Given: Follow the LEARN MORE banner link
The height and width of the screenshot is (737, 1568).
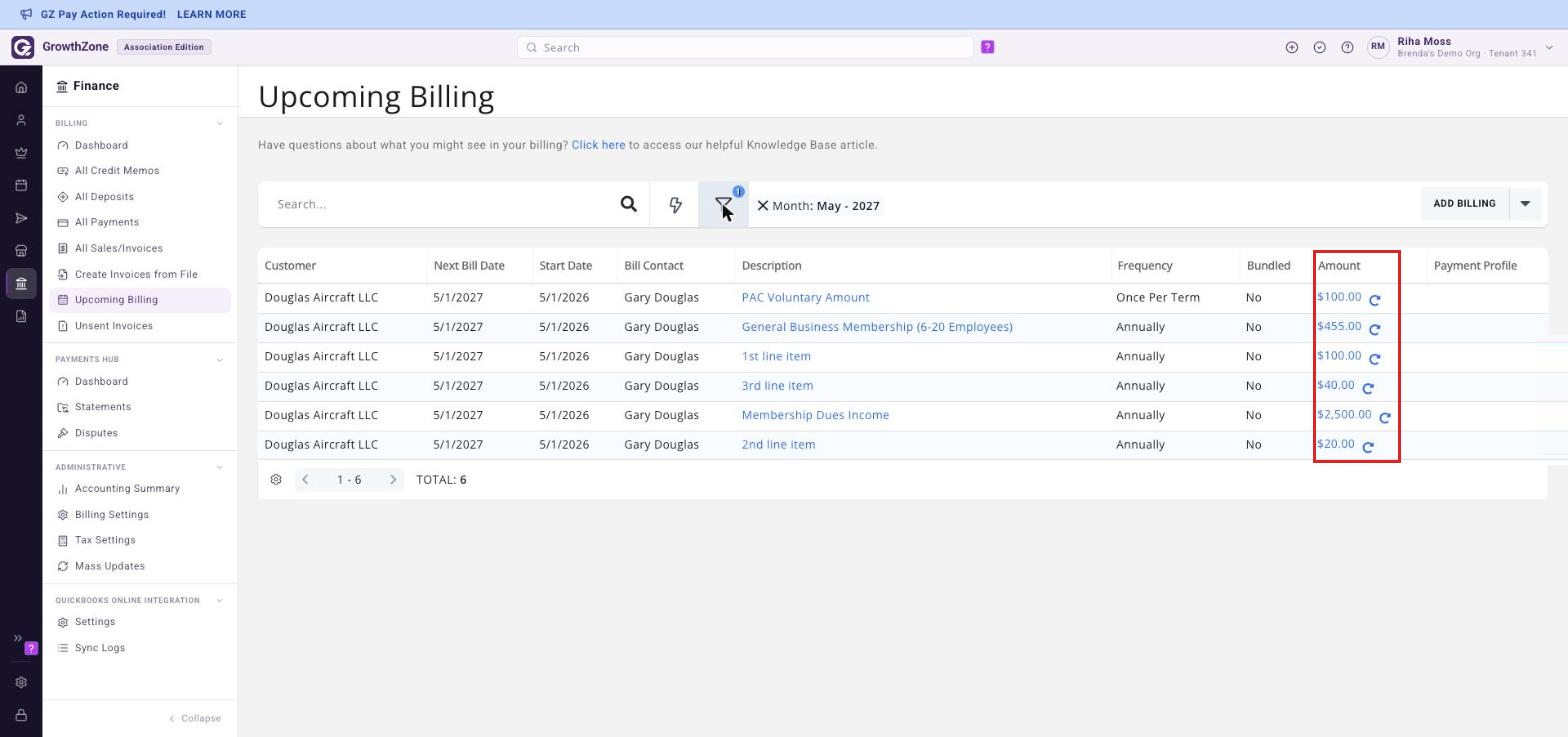Looking at the screenshot, I should click(211, 15).
